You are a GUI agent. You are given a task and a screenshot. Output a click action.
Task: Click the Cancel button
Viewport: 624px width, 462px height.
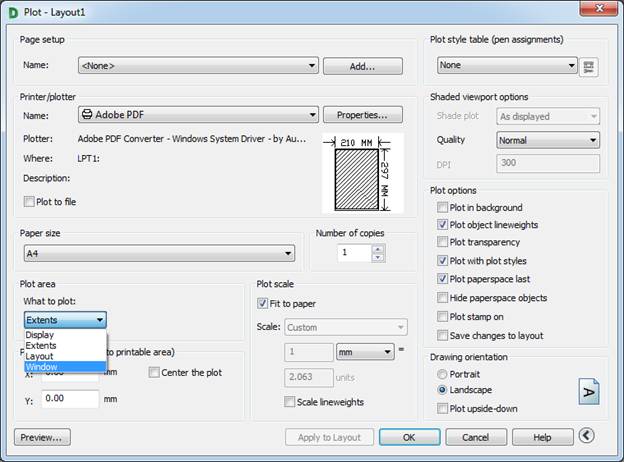(x=476, y=437)
